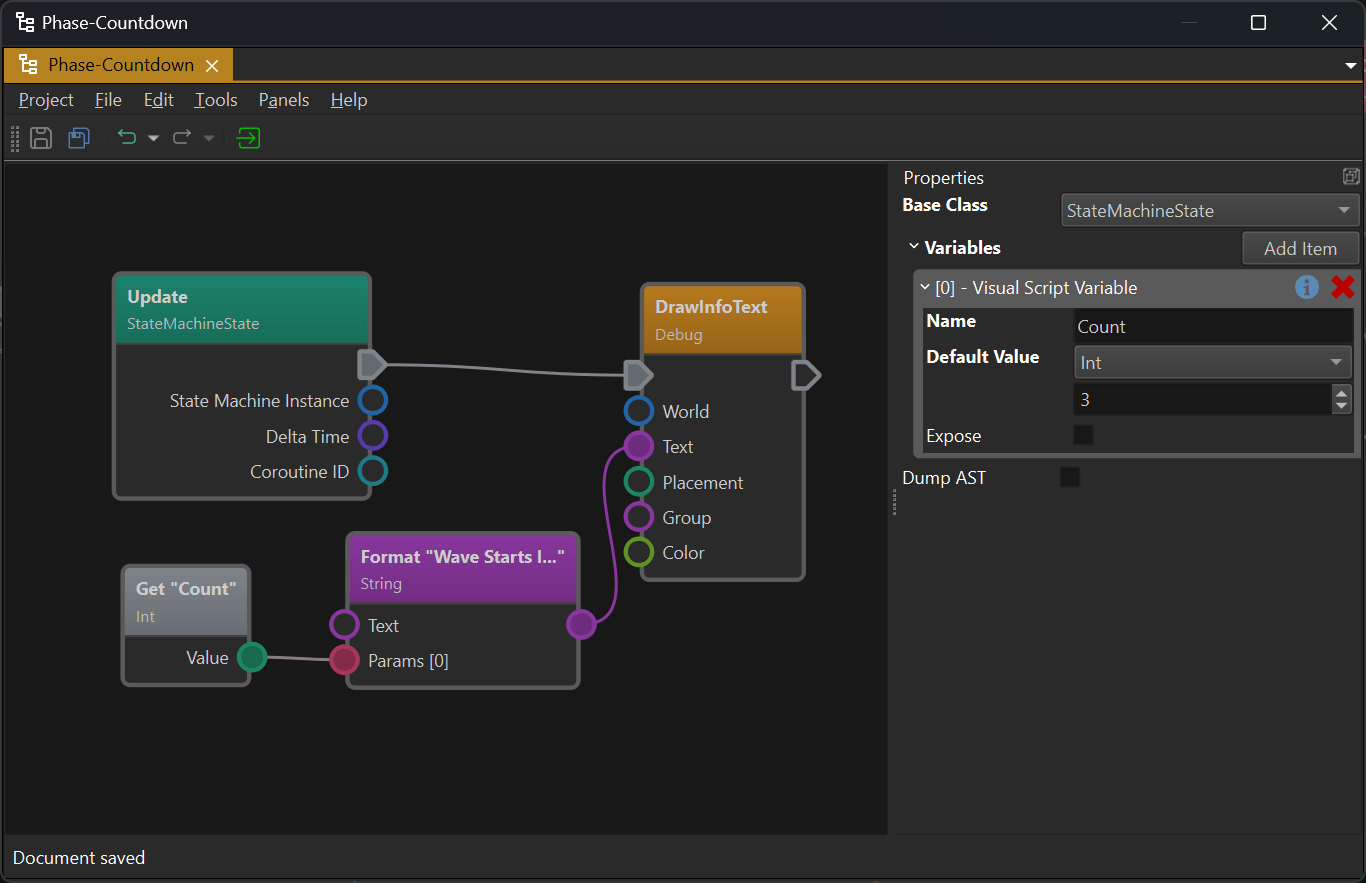This screenshot has height=883, width=1366.
Task: Click the Properties panel float icon
Action: pos(1351,177)
